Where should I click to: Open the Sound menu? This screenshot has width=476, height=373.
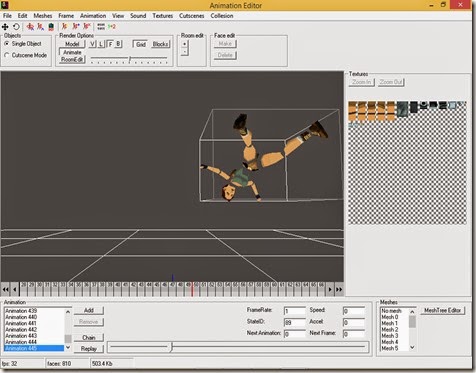coord(138,16)
